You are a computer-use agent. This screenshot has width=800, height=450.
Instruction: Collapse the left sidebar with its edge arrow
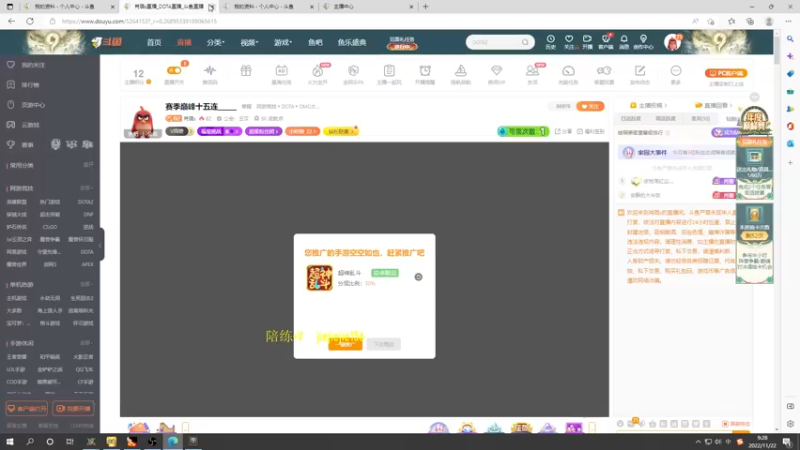(101, 244)
